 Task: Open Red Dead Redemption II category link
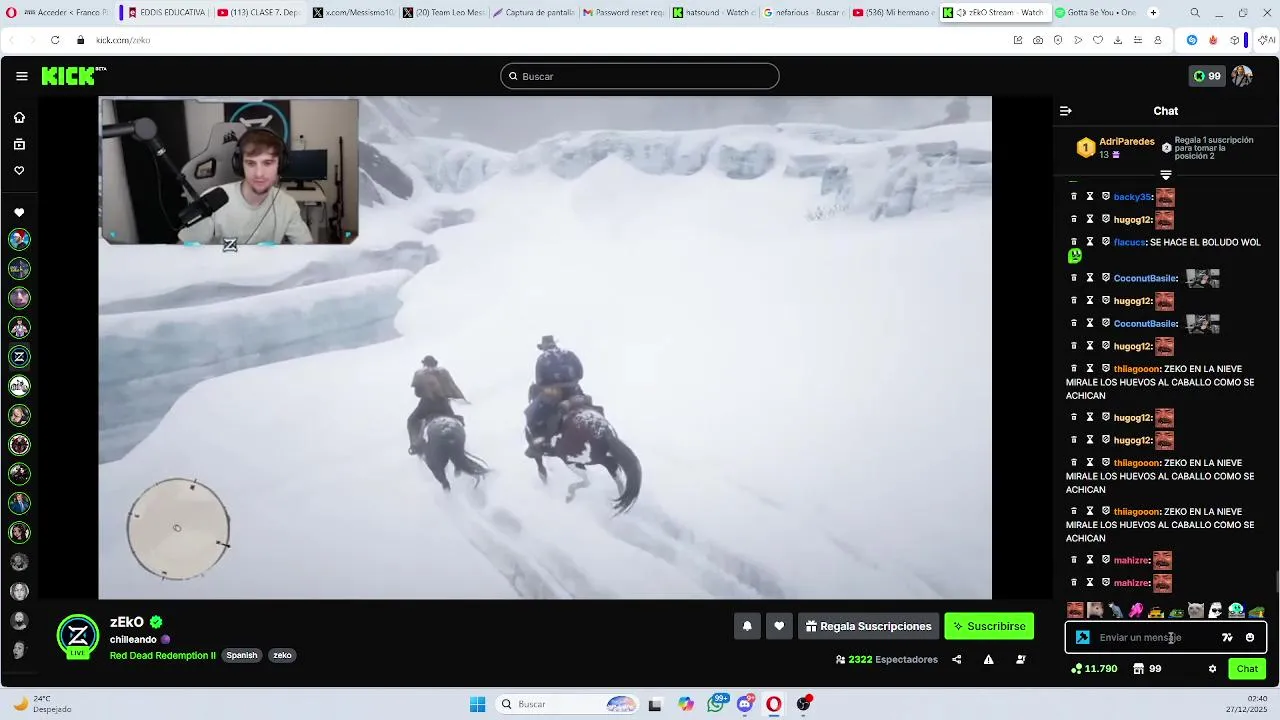163,656
